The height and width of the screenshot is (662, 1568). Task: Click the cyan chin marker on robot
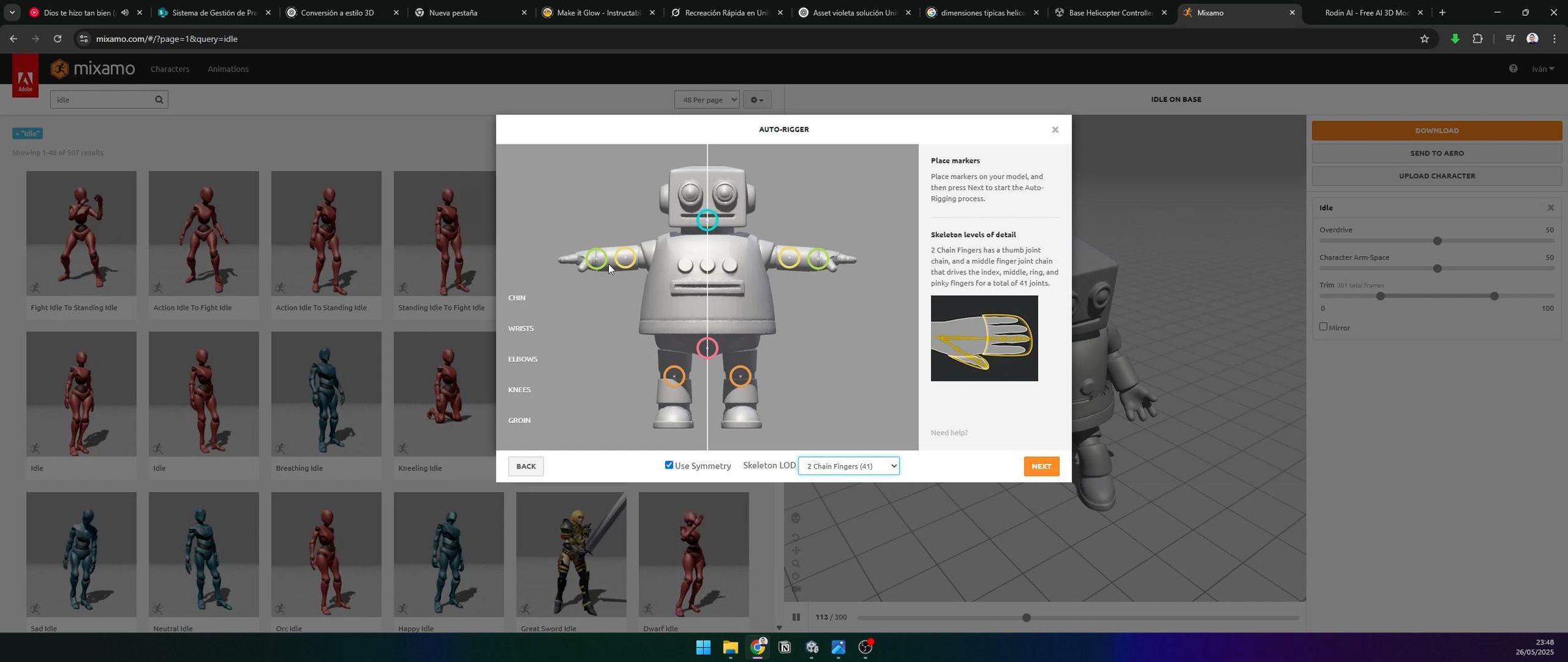coord(707,220)
